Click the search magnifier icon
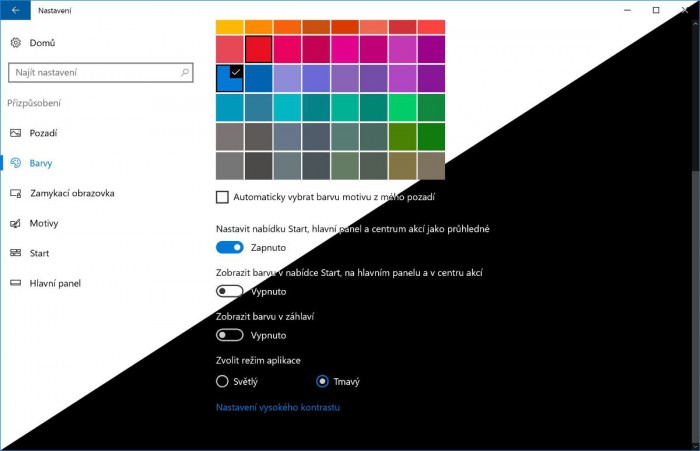 tap(185, 73)
